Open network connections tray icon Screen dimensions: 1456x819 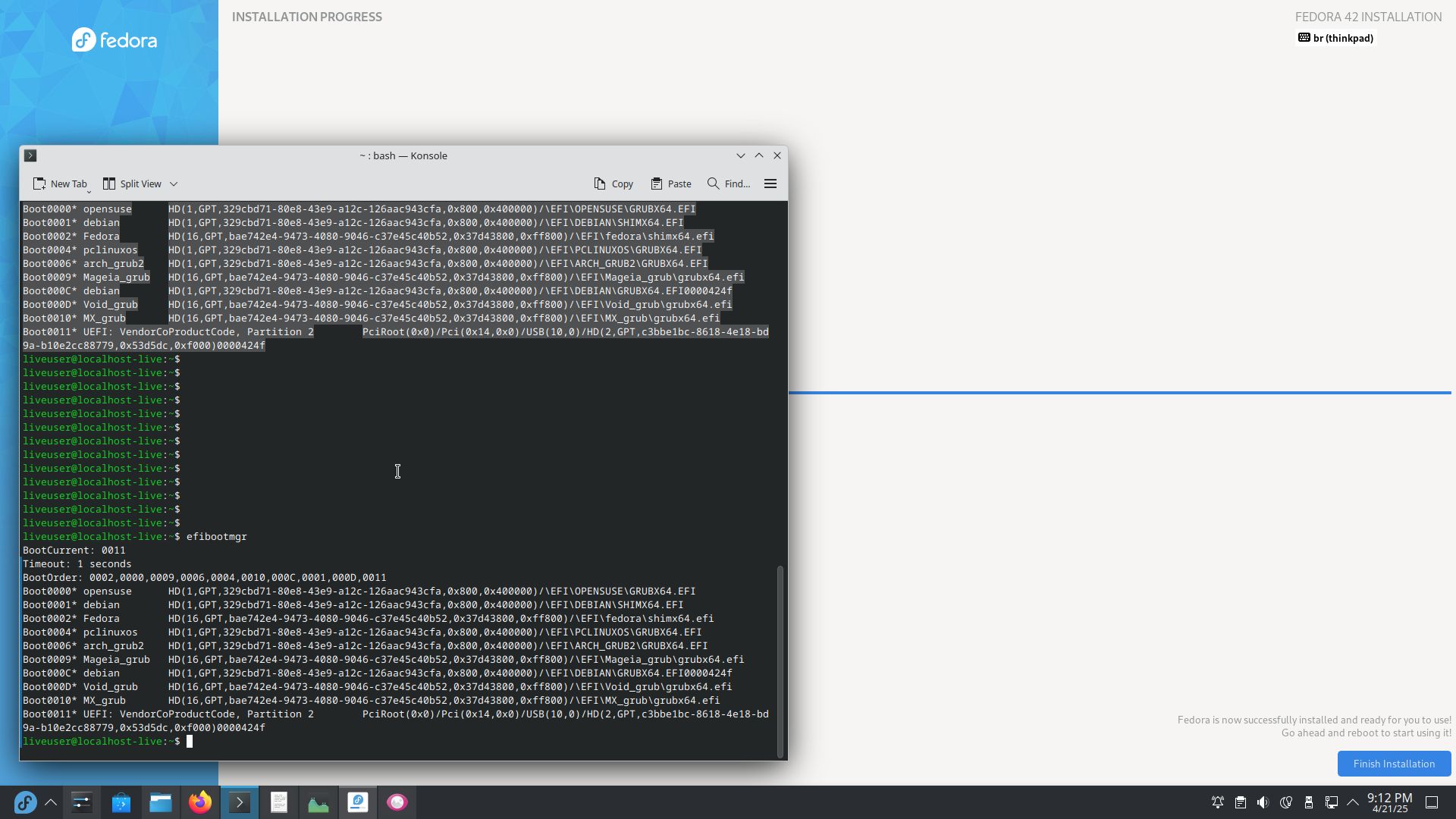pos(1331,802)
